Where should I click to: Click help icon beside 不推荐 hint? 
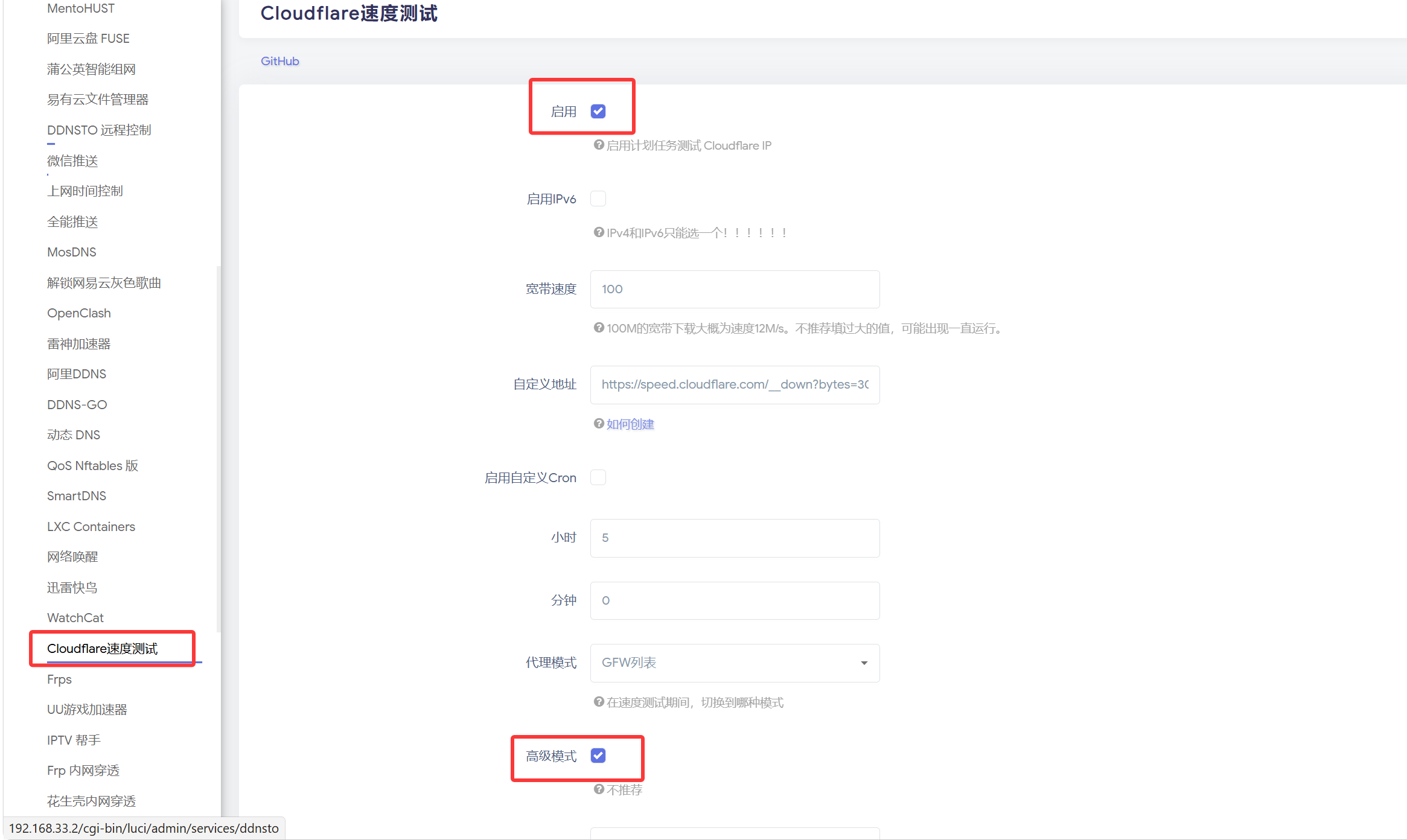coord(599,789)
